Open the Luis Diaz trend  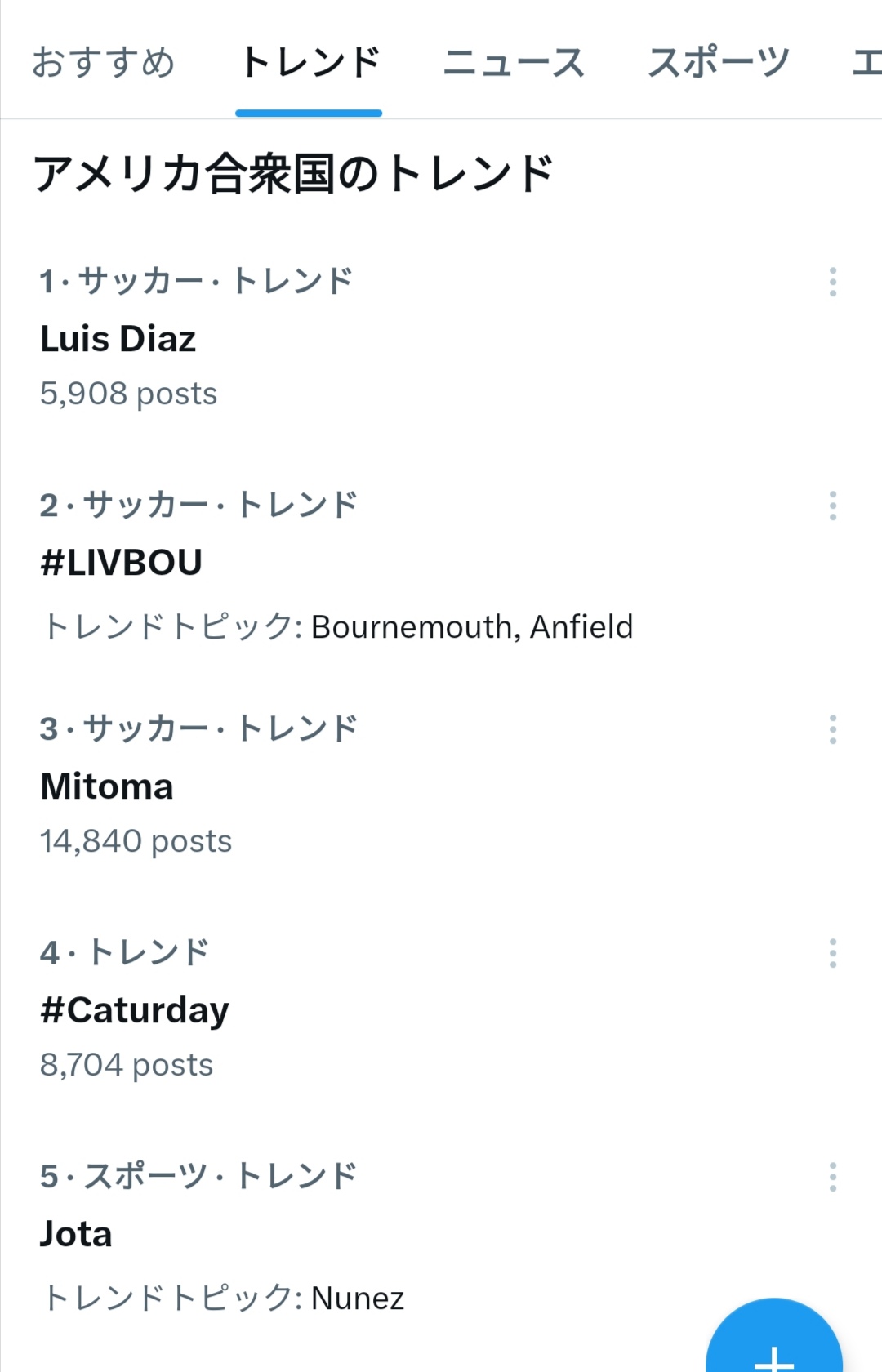tap(118, 339)
